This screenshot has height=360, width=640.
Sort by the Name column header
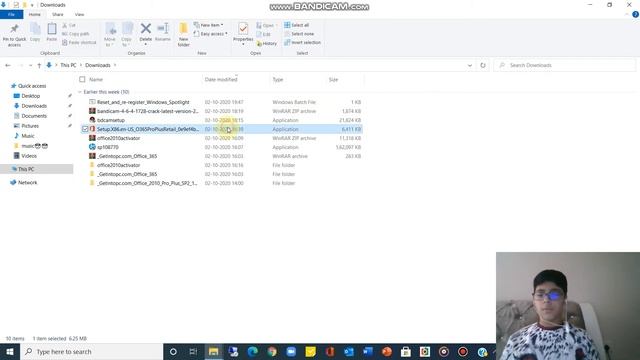point(96,80)
